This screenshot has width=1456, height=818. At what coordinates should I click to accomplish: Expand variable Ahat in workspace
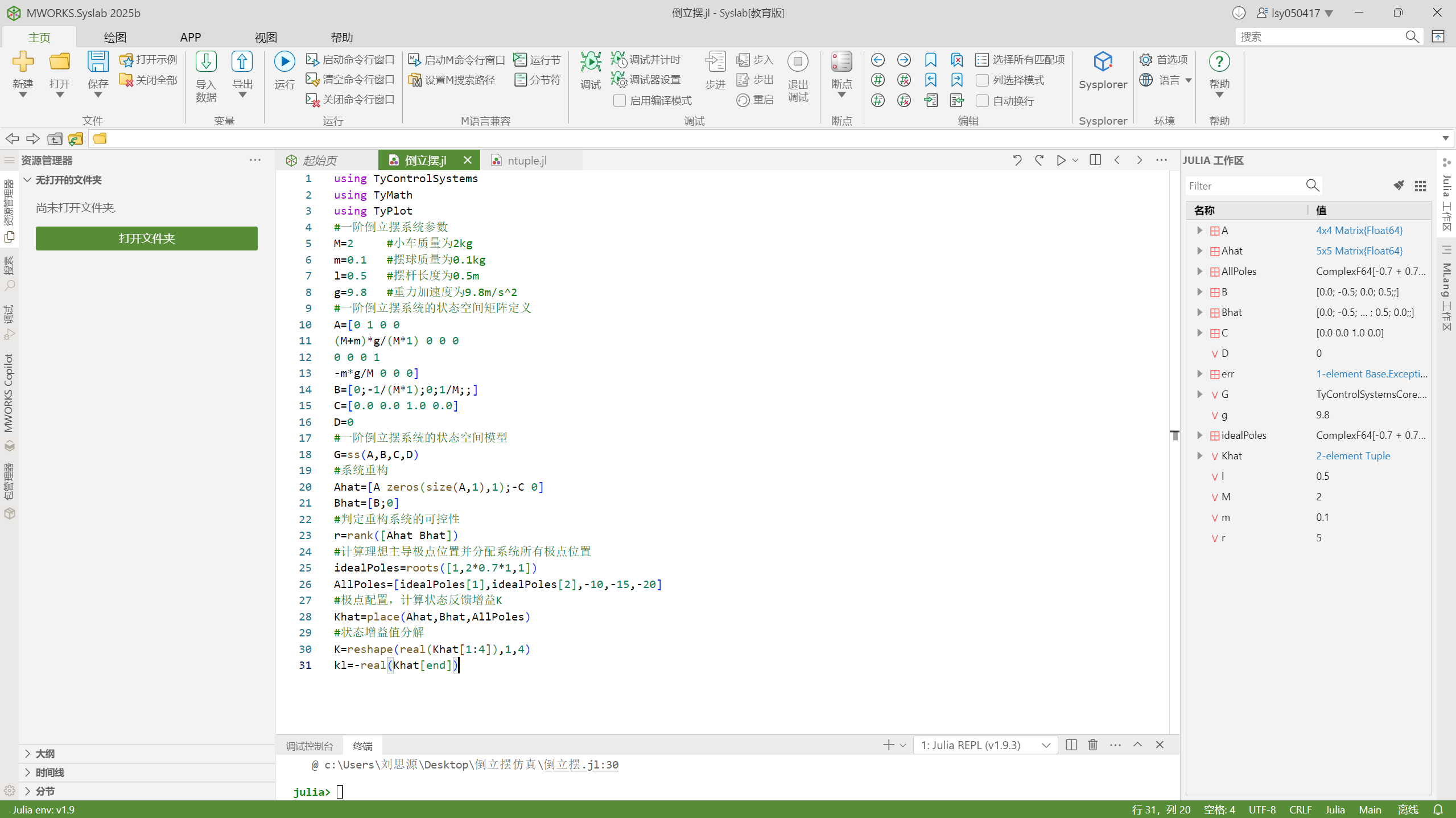[1199, 251]
